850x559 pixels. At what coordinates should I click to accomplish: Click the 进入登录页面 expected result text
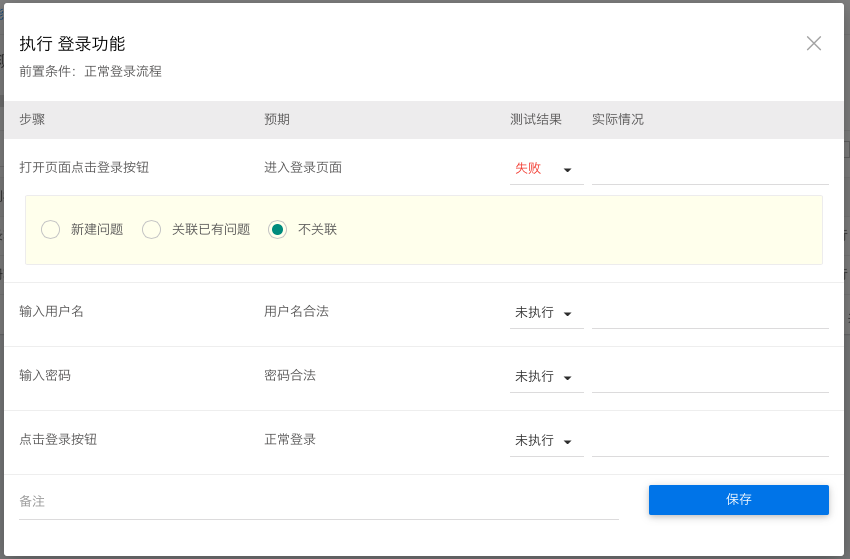pos(303,168)
